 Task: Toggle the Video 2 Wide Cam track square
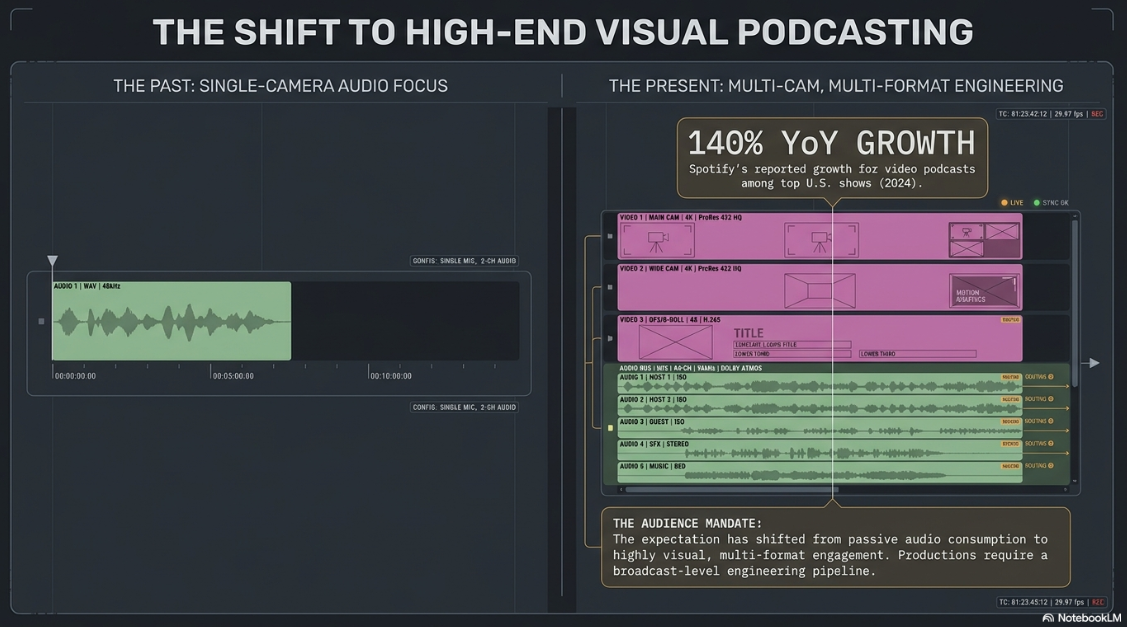(x=610, y=287)
